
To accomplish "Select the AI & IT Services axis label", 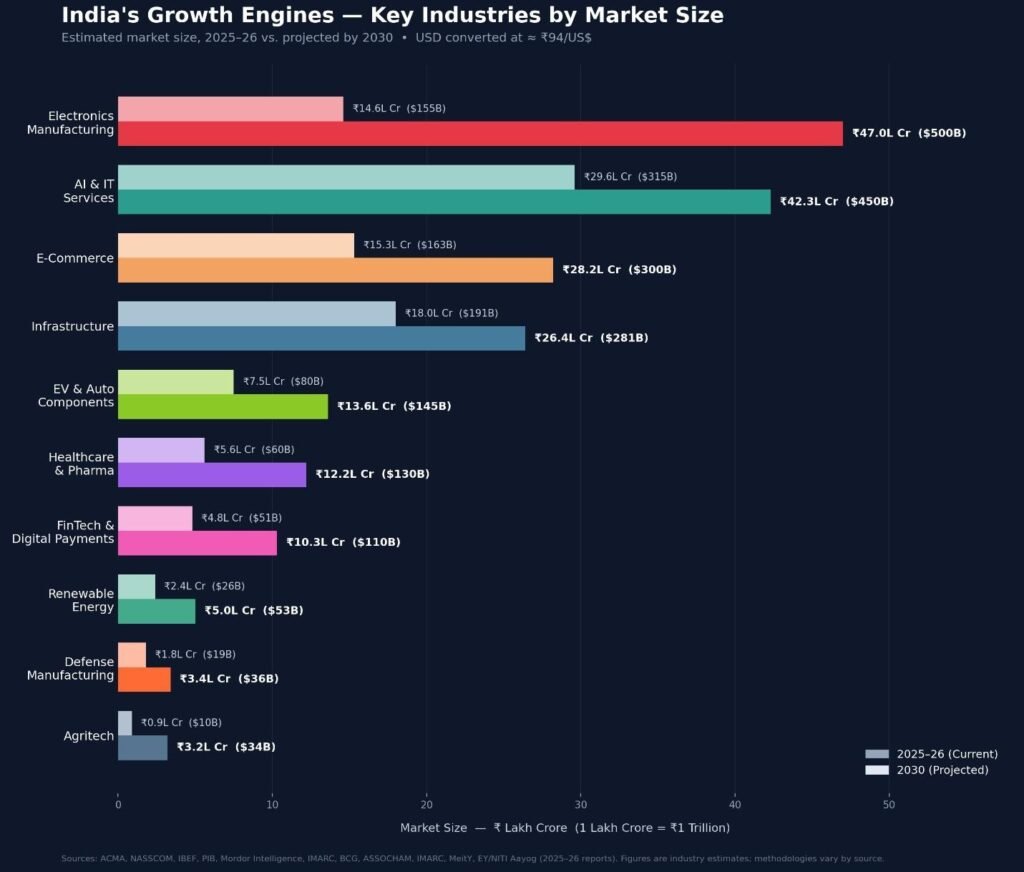I will [89, 191].
